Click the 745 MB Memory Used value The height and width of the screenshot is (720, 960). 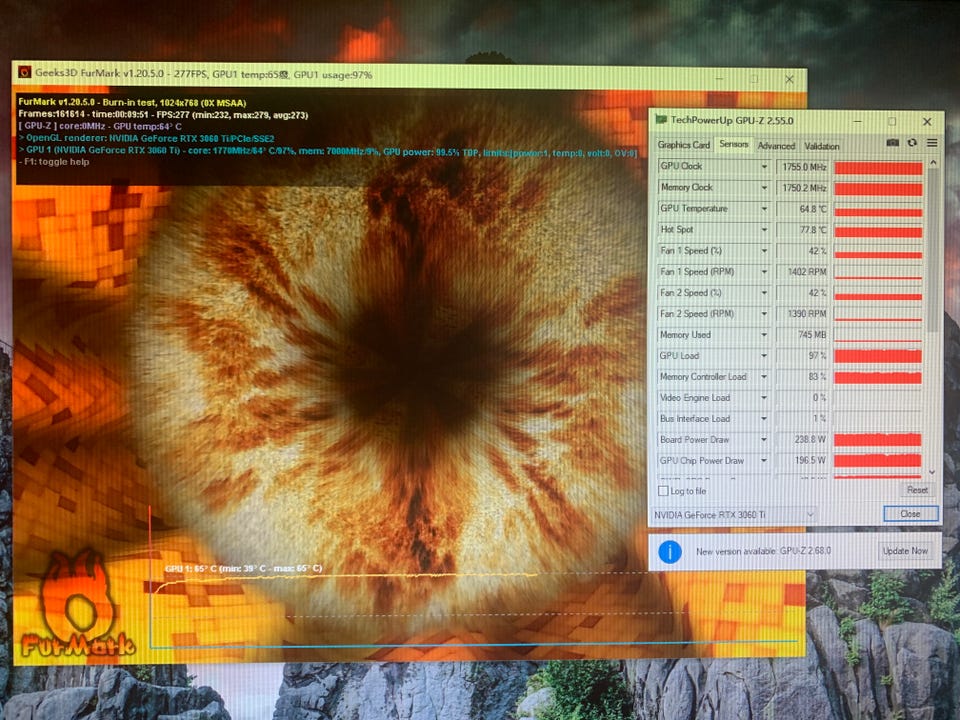(x=803, y=335)
